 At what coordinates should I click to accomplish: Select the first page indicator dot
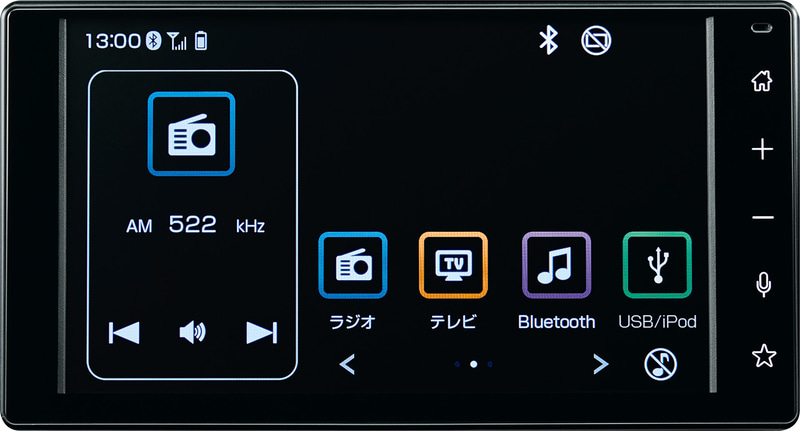457,364
